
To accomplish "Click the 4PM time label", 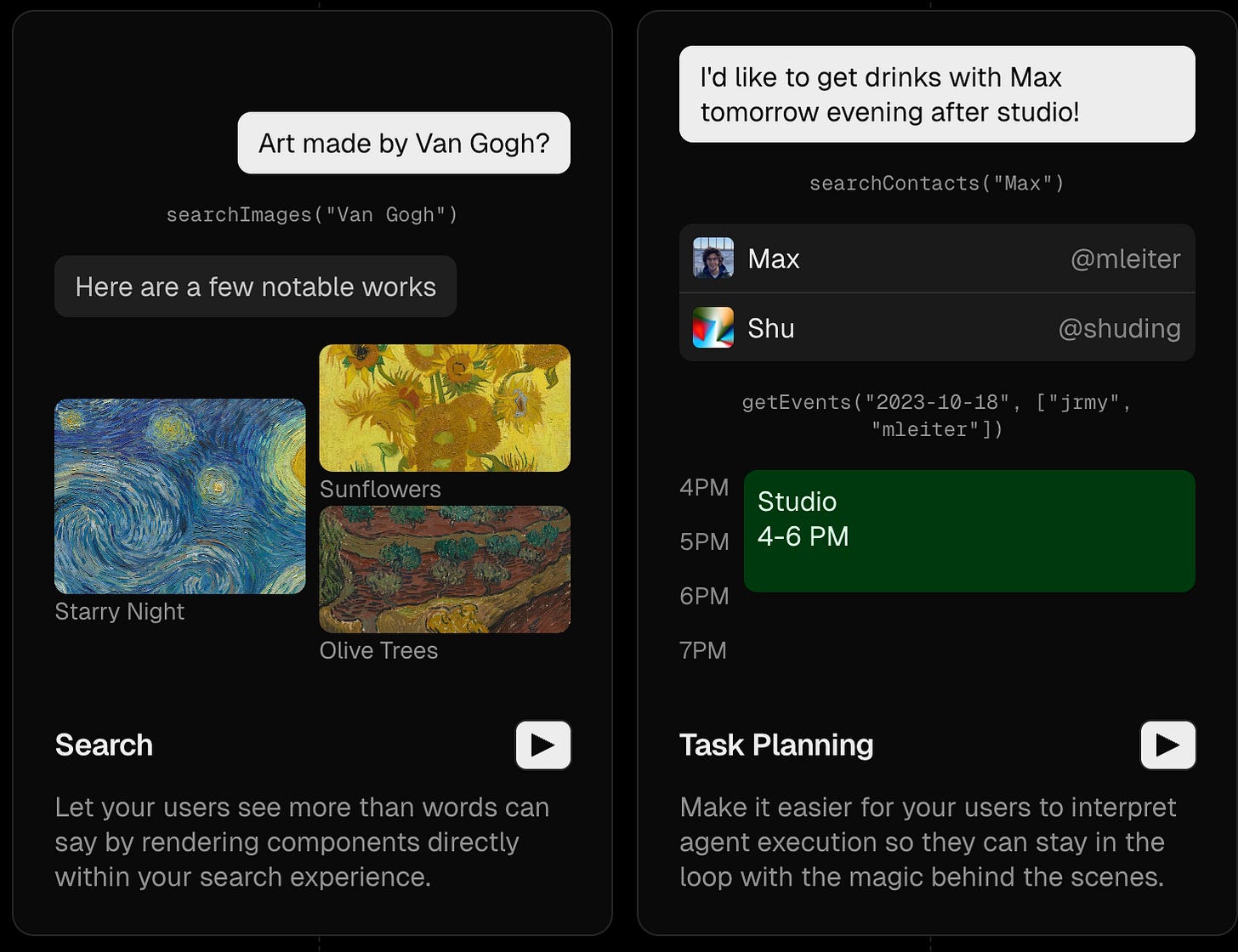I will tap(704, 488).
